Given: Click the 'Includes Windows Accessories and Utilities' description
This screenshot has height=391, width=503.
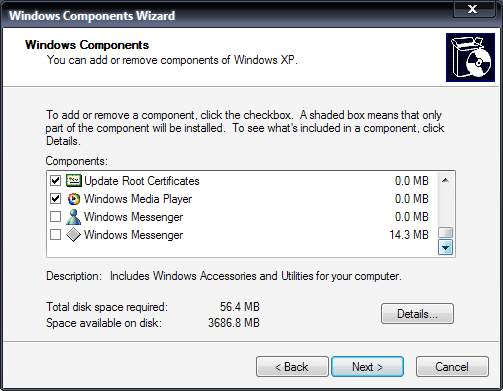Looking at the screenshot, I should [x=256, y=276].
